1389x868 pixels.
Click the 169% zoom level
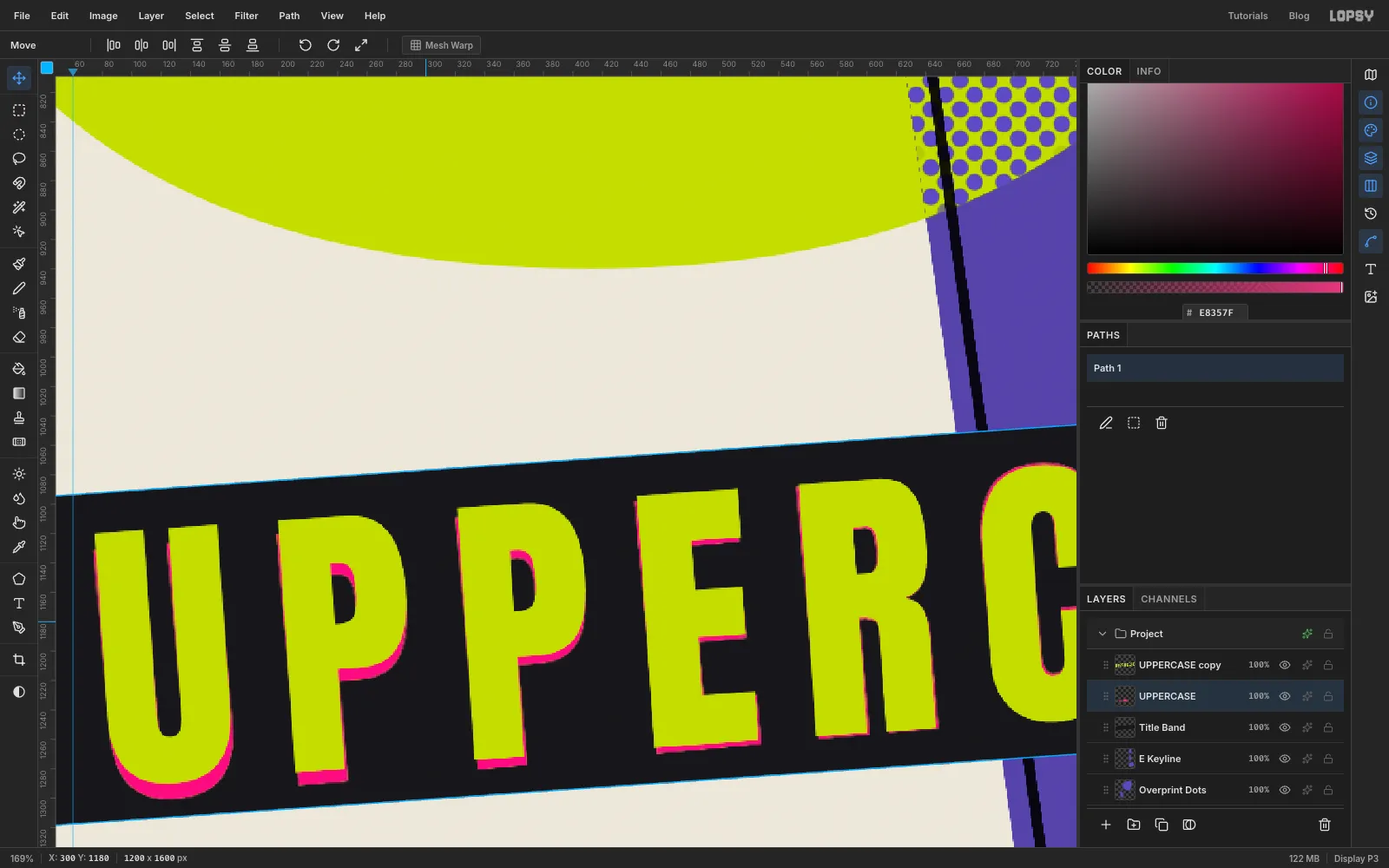tap(22, 858)
